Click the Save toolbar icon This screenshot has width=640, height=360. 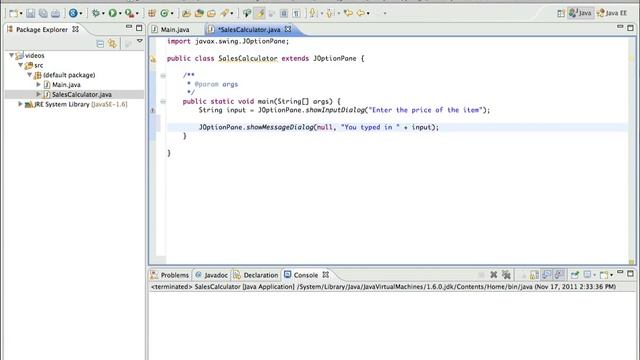(31, 13)
